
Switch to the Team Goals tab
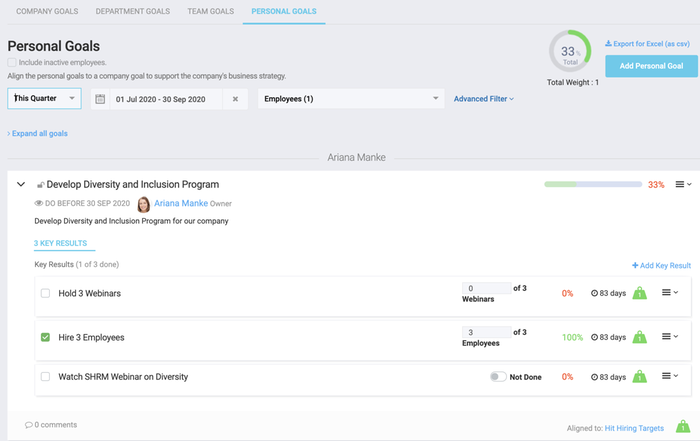pos(210,11)
